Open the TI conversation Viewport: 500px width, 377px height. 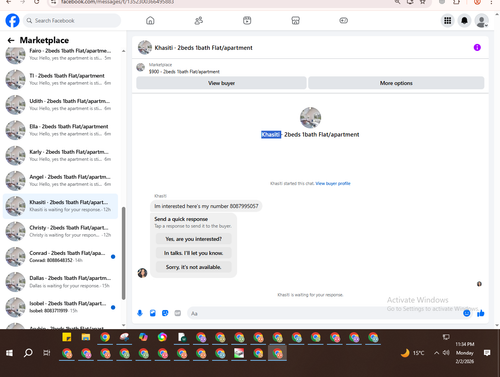click(60, 79)
